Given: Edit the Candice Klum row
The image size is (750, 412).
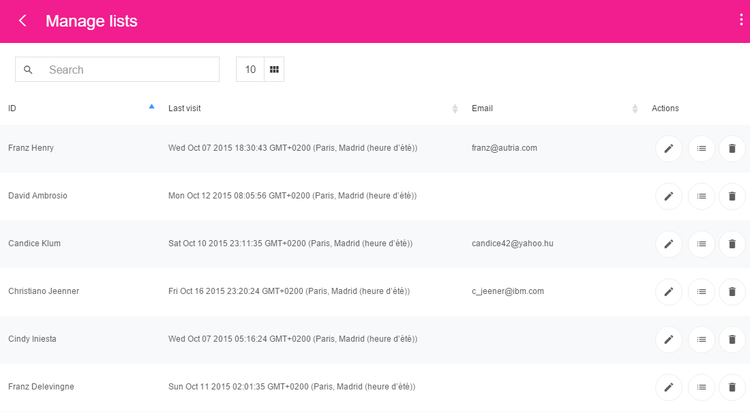Looking at the screenshot, I should coord(669,244).
